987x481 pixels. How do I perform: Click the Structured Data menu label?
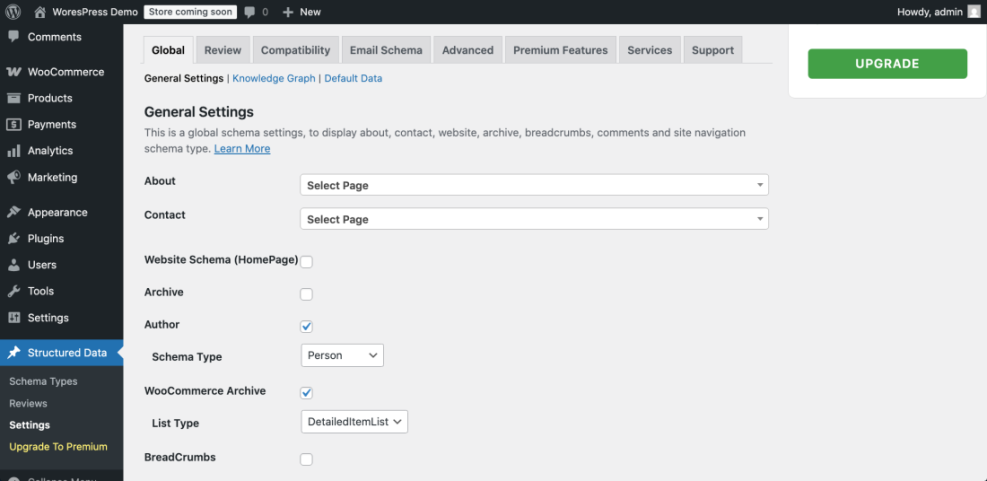coord(67,353)
